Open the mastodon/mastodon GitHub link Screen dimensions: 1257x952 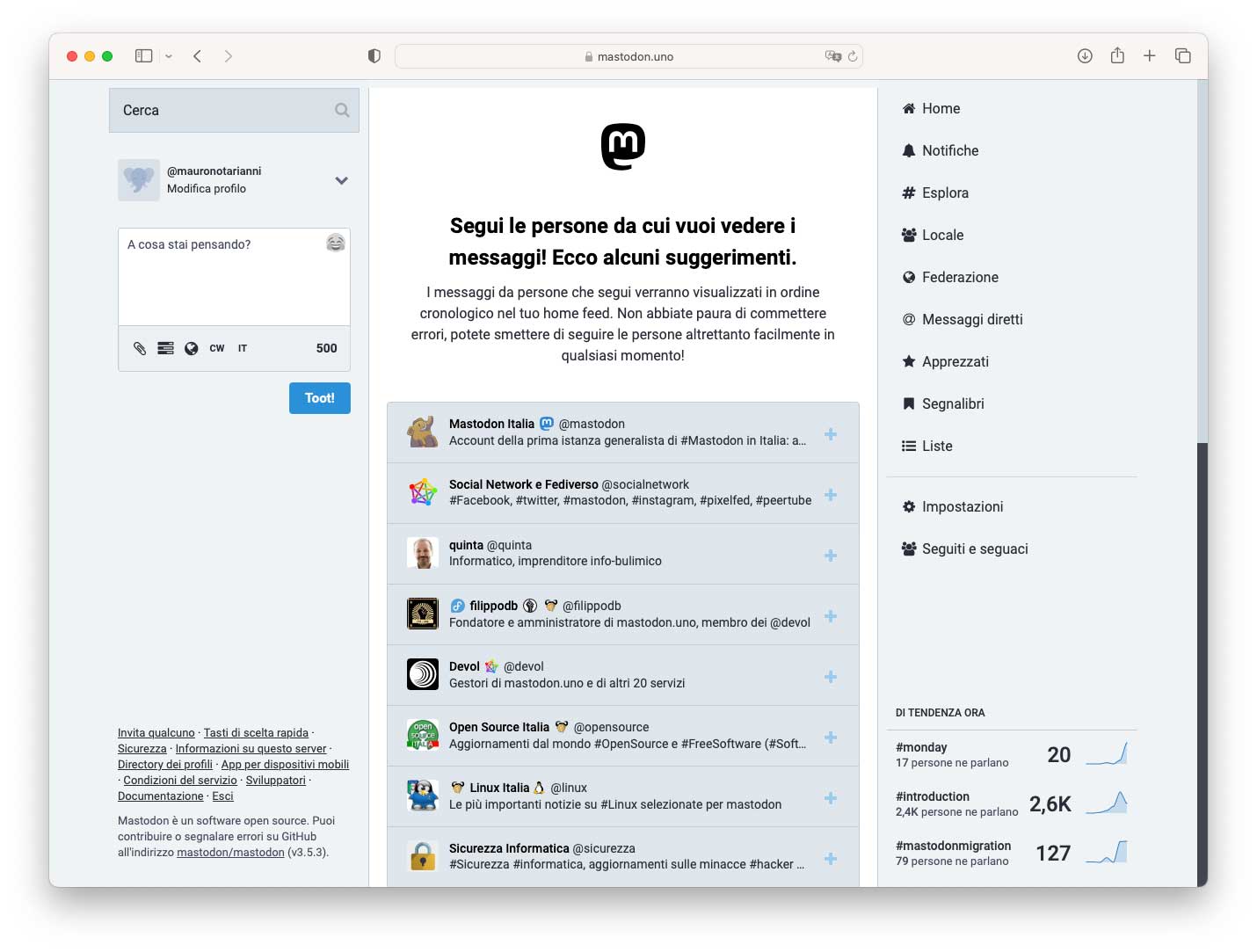230,853
